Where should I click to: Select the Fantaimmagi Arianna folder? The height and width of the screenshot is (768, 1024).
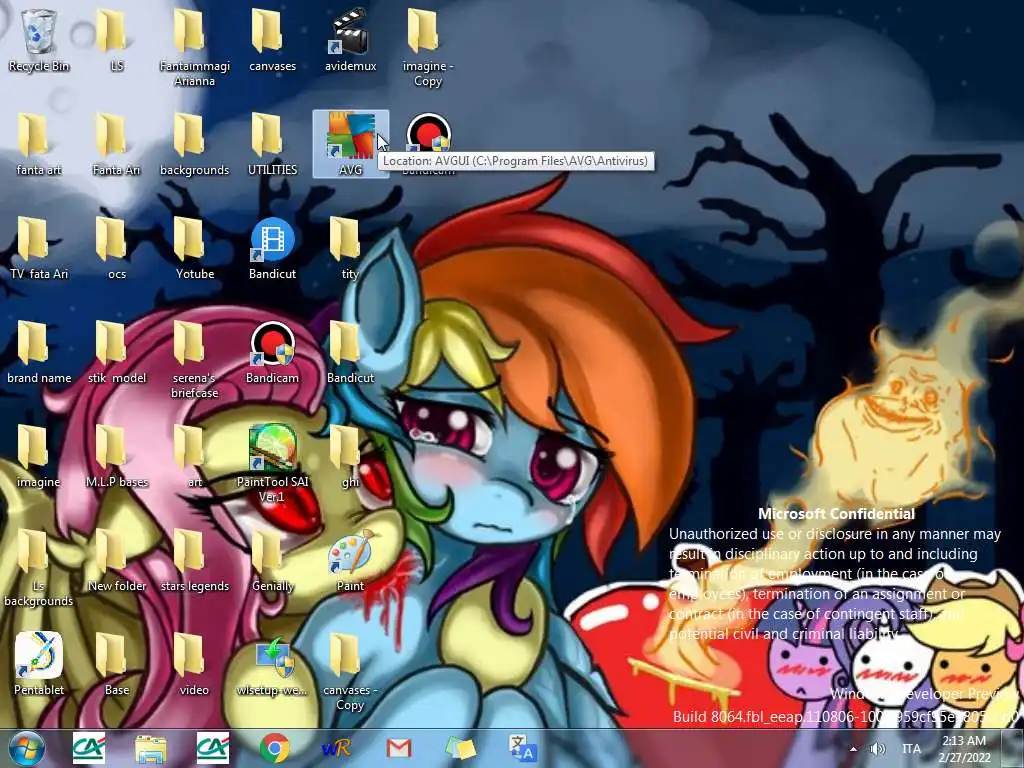pos(195,47)
